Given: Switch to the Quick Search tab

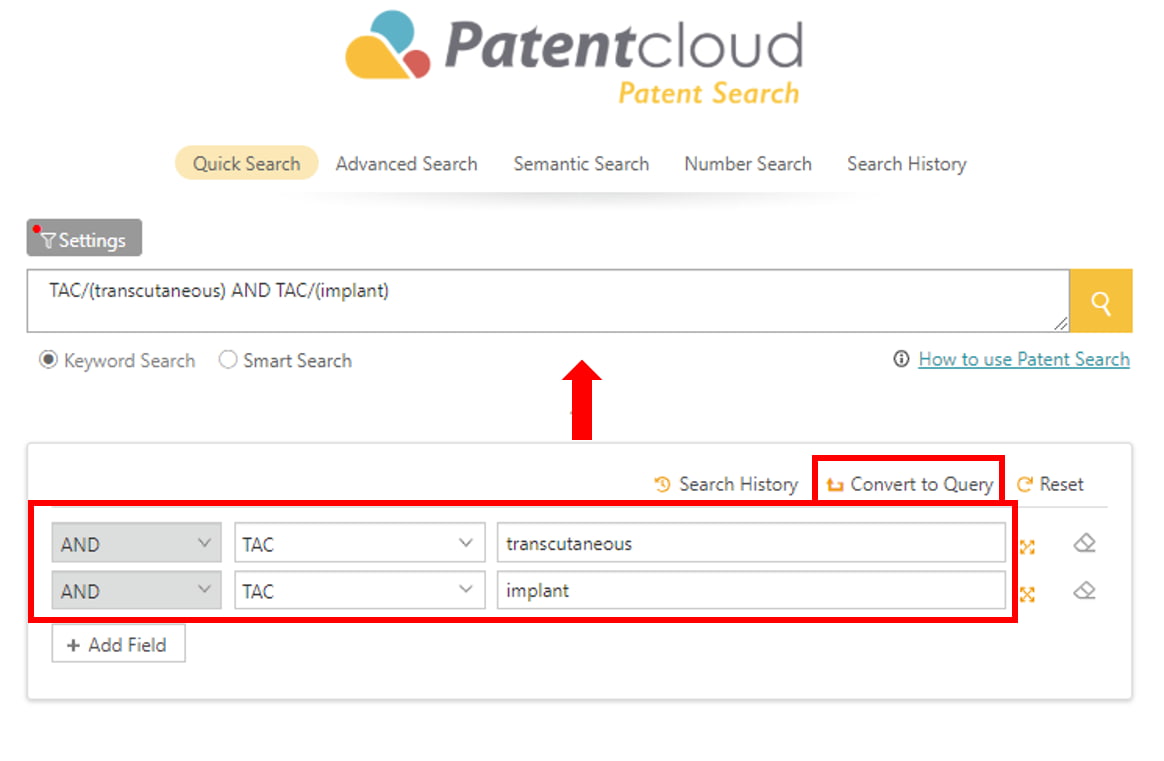Looking at the screenshot, I should pyautogui.click(x=246, y=163).
